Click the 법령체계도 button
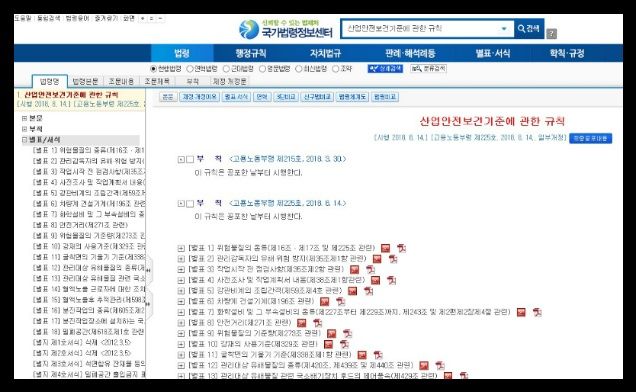The image size is (636, 392). tap(352, 97)
